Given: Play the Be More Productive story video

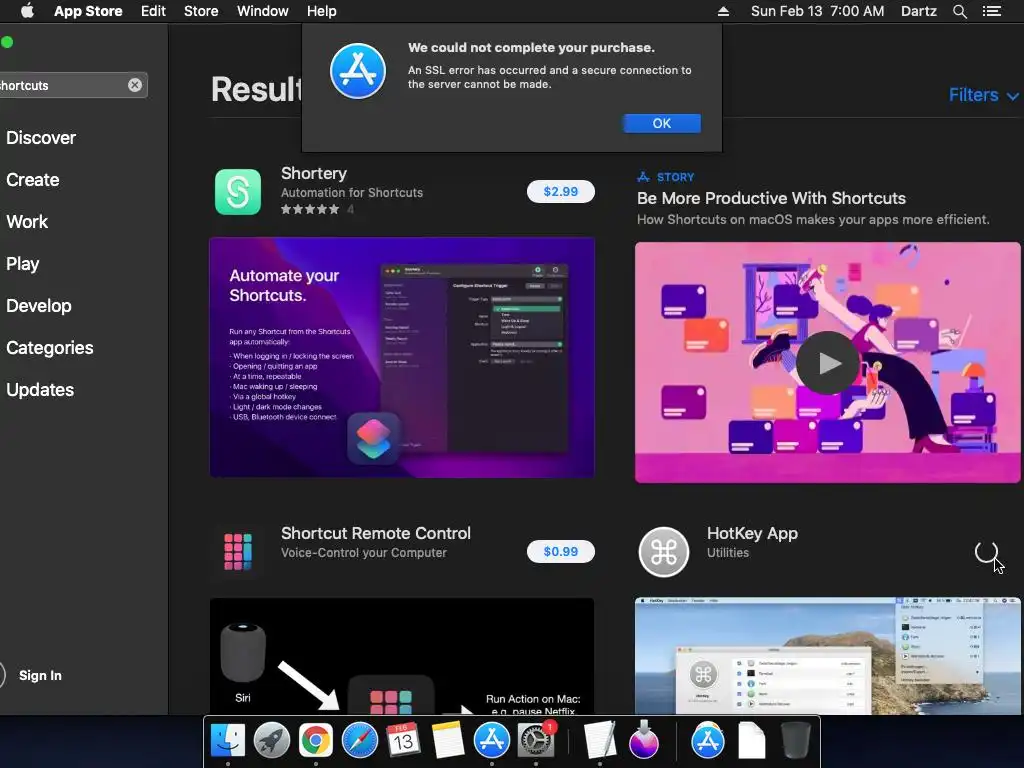Looking at the screenshot, I should pyautogui.click(x=827, y=362).
